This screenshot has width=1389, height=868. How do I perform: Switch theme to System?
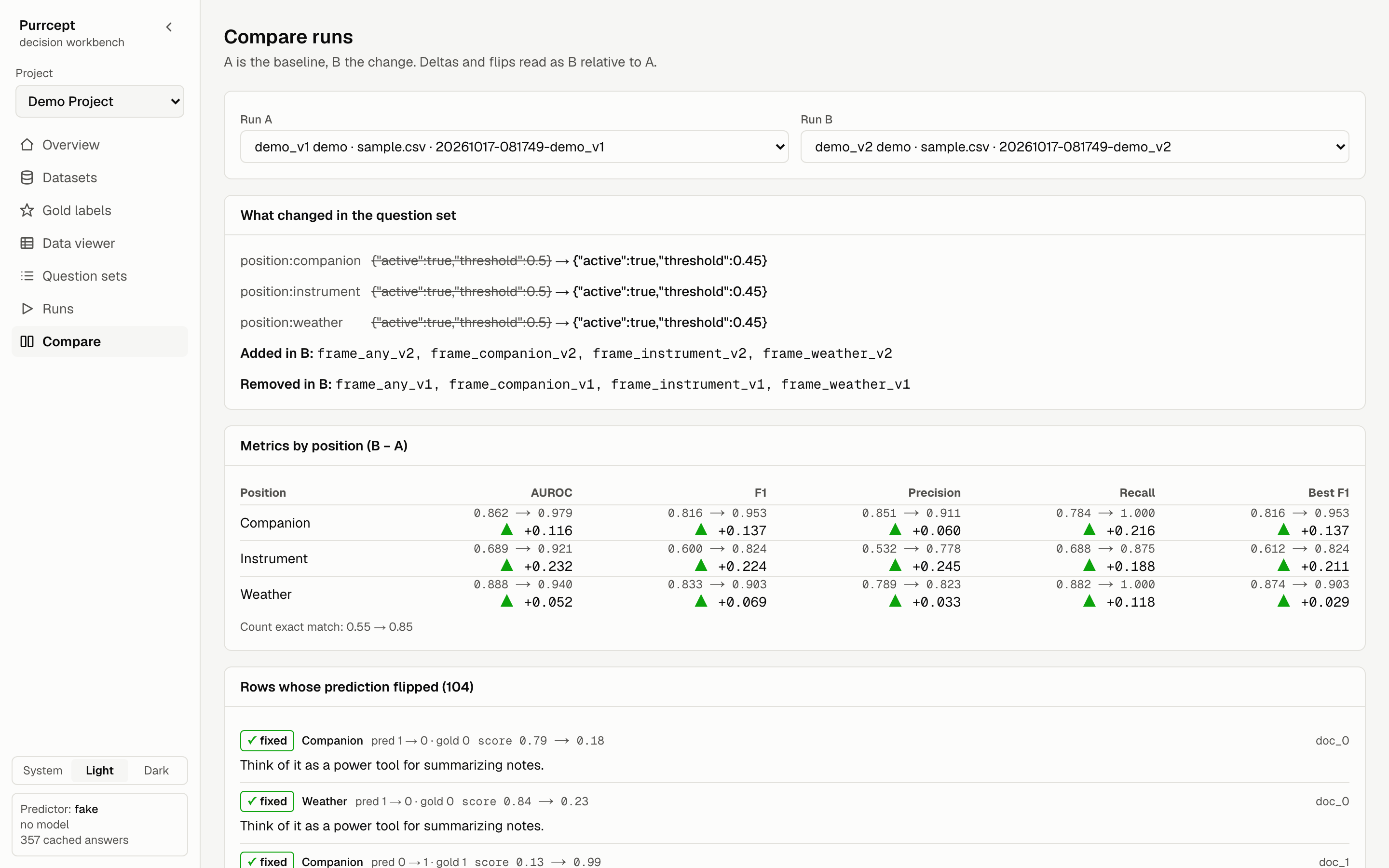click(x=42, y=771)
